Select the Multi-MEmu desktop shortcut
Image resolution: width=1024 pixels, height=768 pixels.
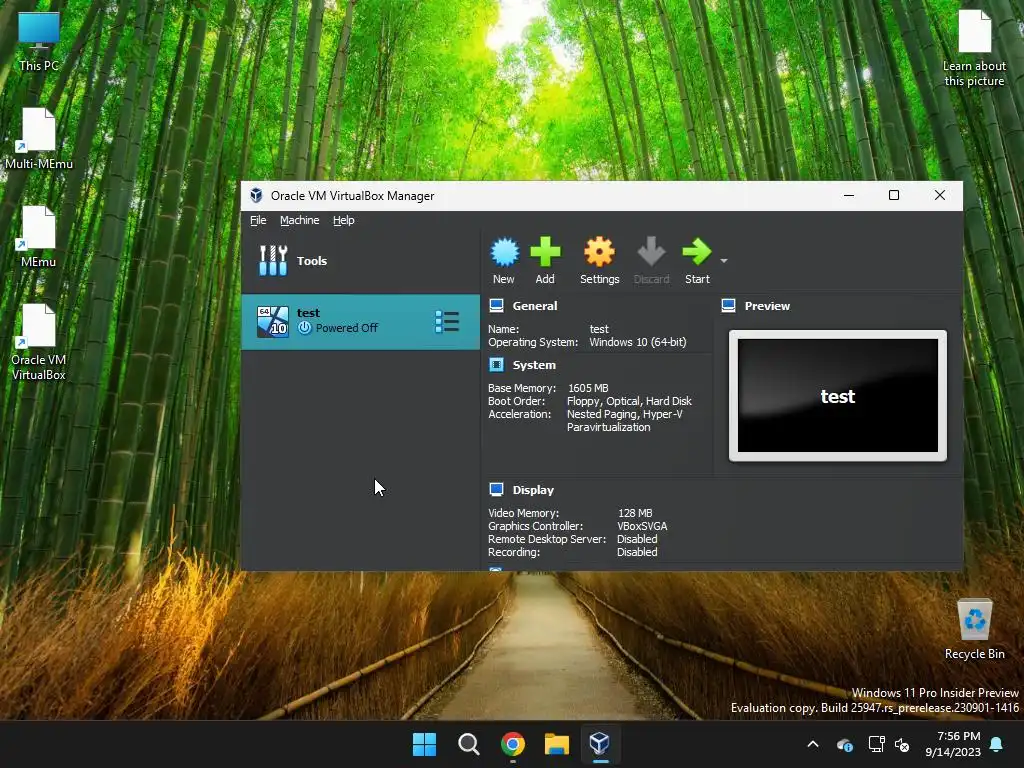39,139
